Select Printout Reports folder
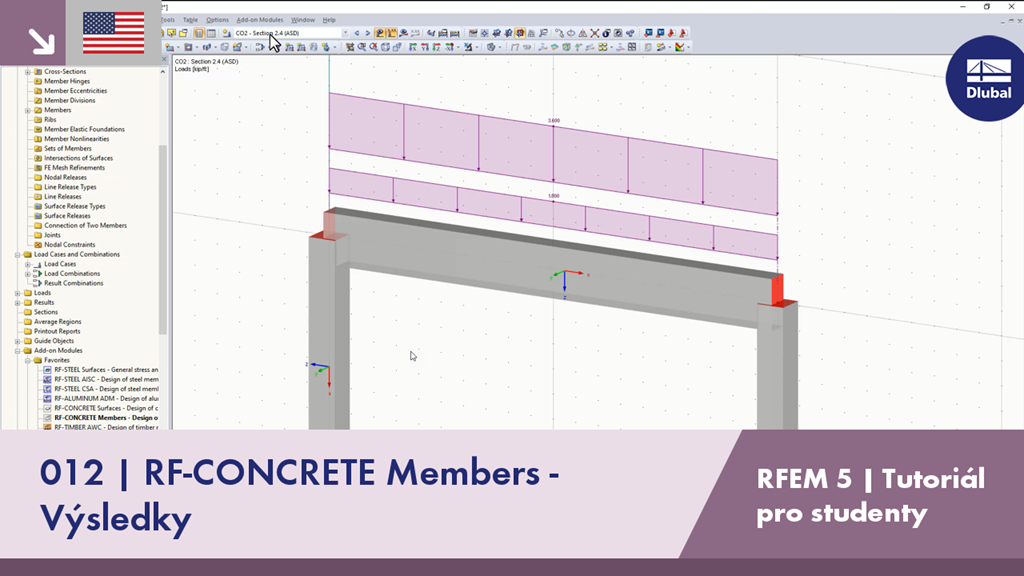1024x576 pixels. coord(57,331)
